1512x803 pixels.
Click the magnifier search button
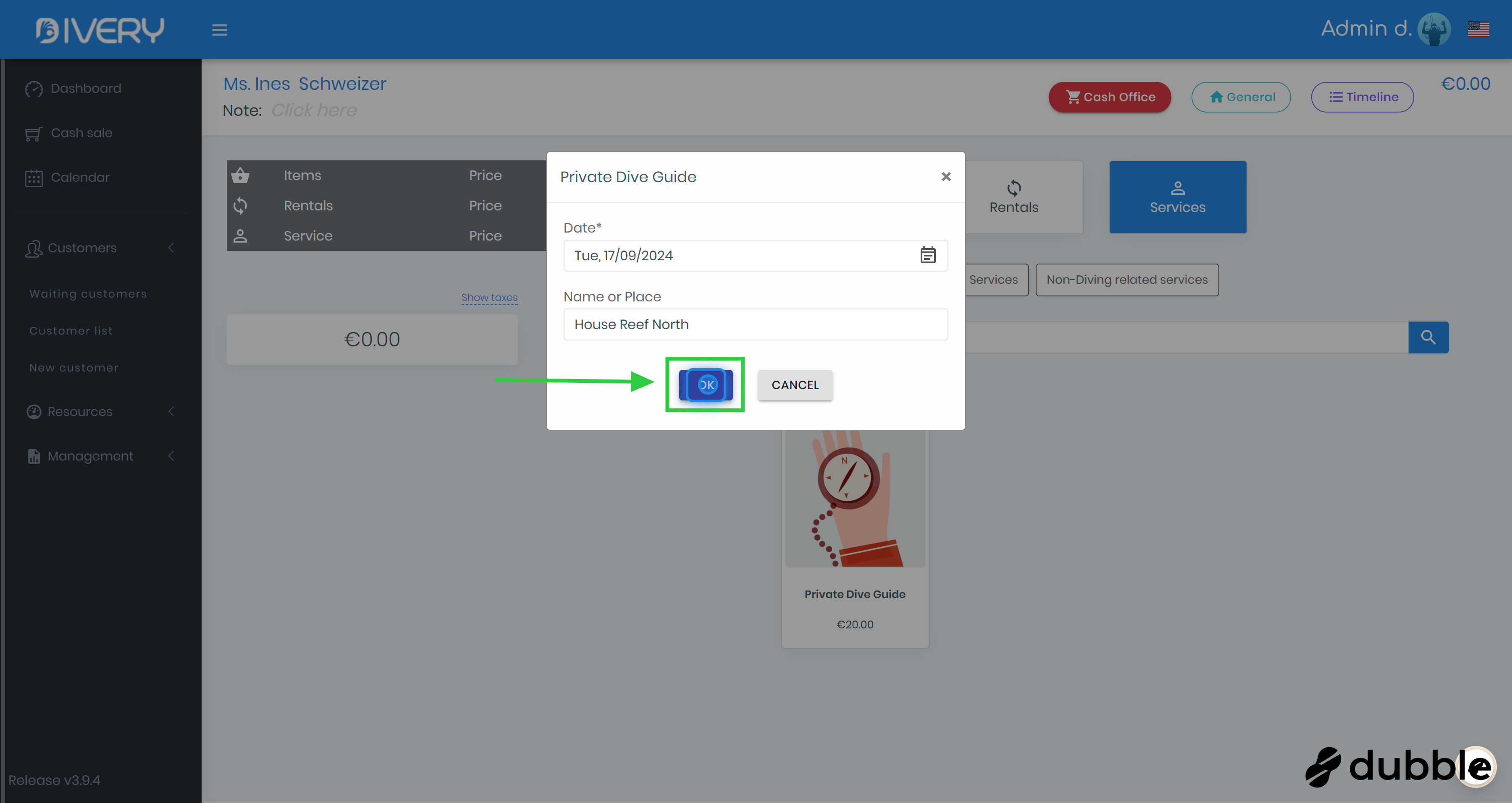pyautogui.click(x=1428, y=337)
